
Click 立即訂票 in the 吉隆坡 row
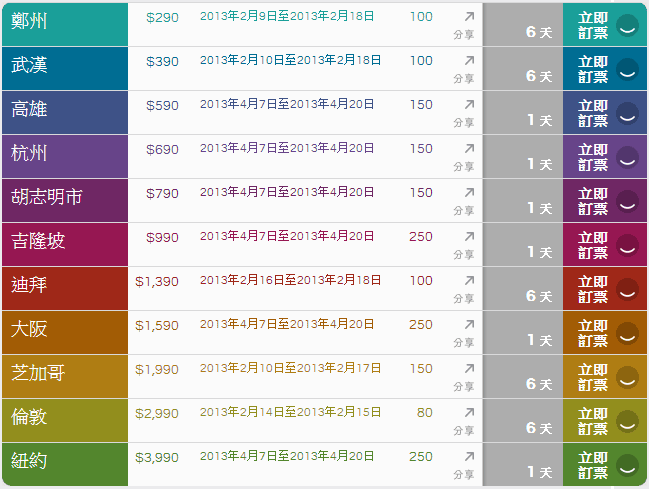(x=593, y=245)
